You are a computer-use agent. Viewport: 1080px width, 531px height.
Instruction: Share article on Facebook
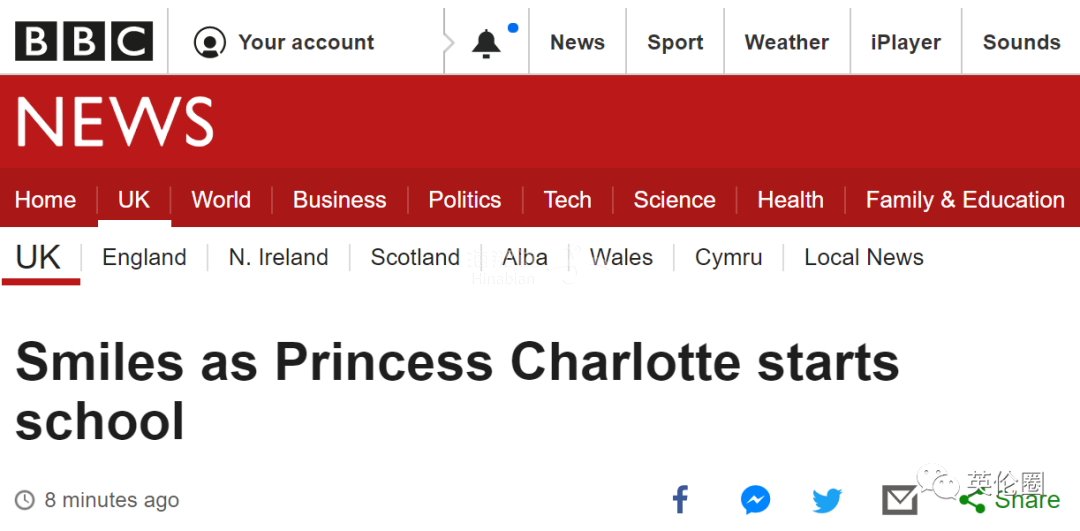680,499
